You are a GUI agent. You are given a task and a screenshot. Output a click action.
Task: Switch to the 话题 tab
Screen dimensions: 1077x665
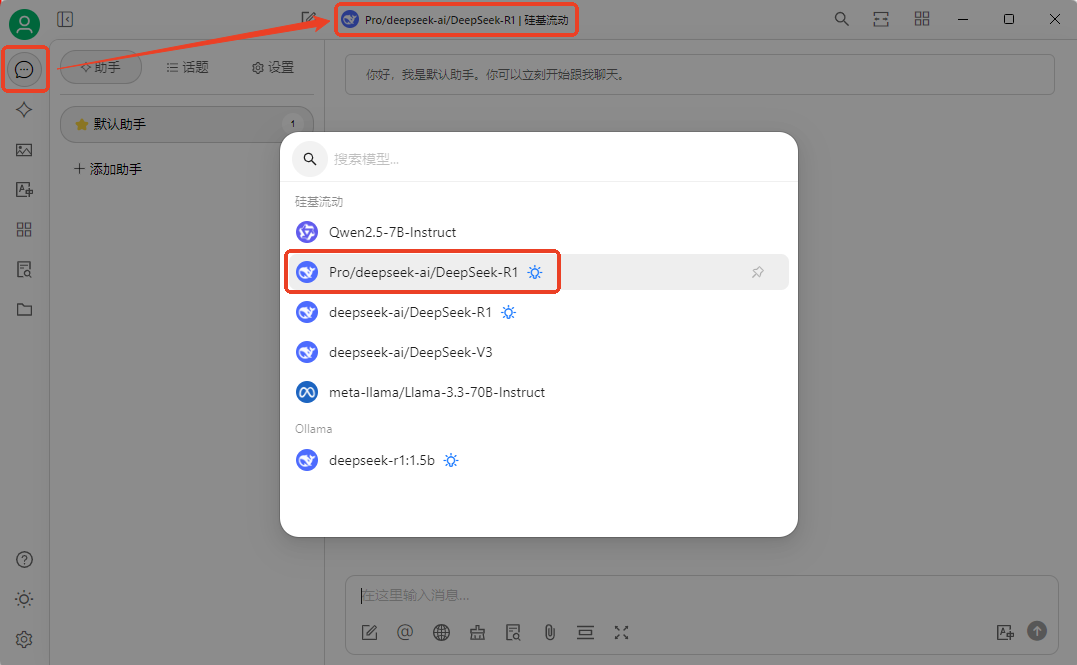[188, 67]
